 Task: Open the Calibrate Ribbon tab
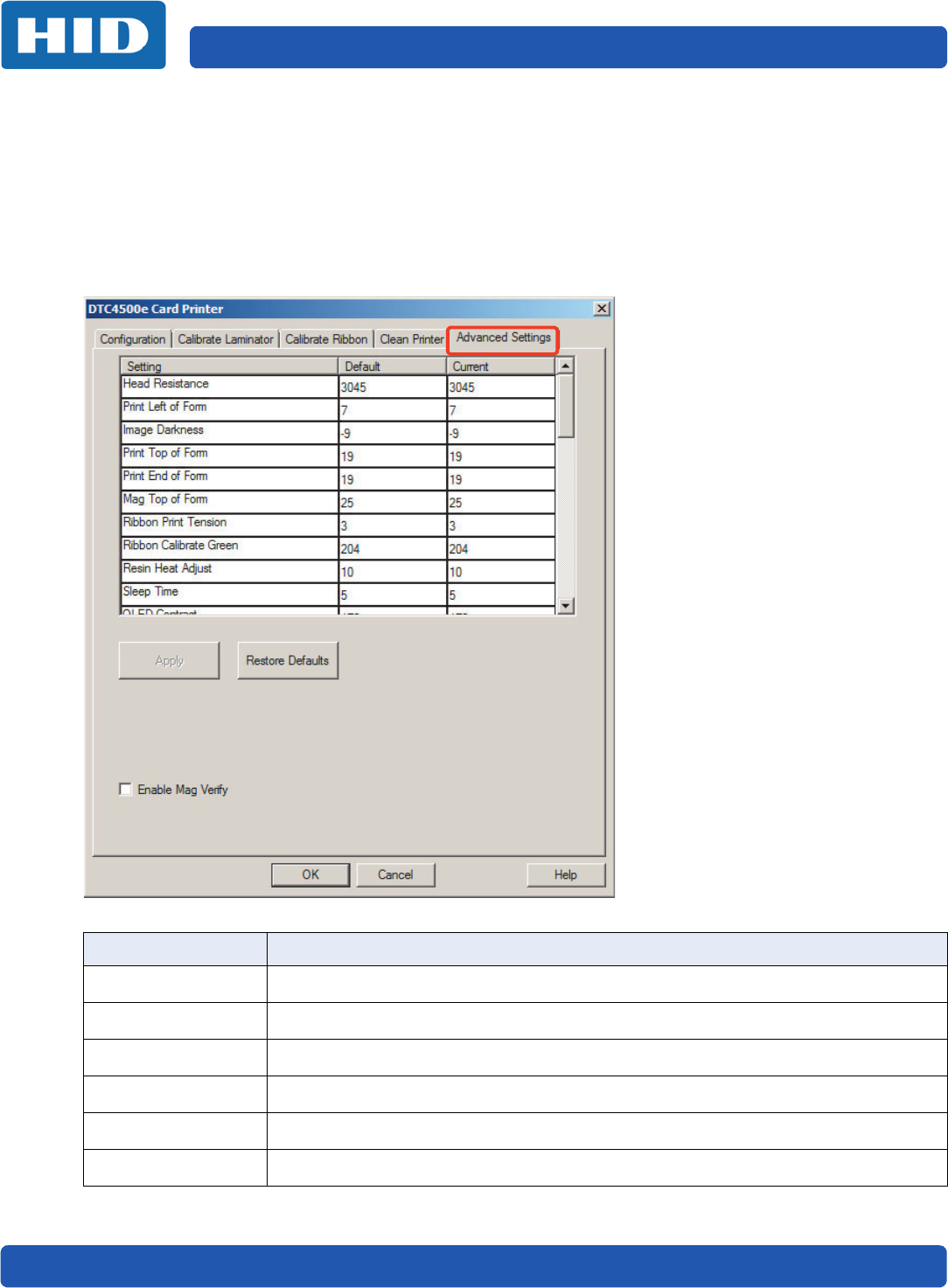(x=326, y=339)
